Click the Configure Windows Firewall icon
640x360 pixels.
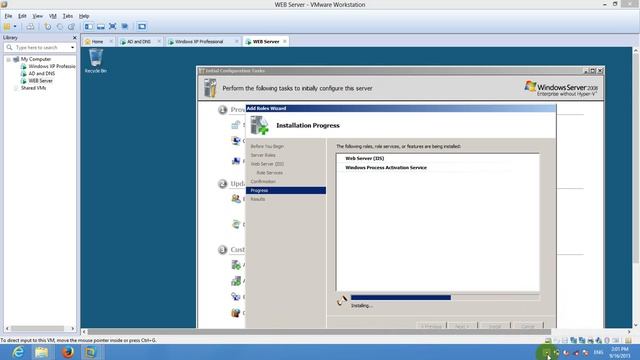pos(236,313)
